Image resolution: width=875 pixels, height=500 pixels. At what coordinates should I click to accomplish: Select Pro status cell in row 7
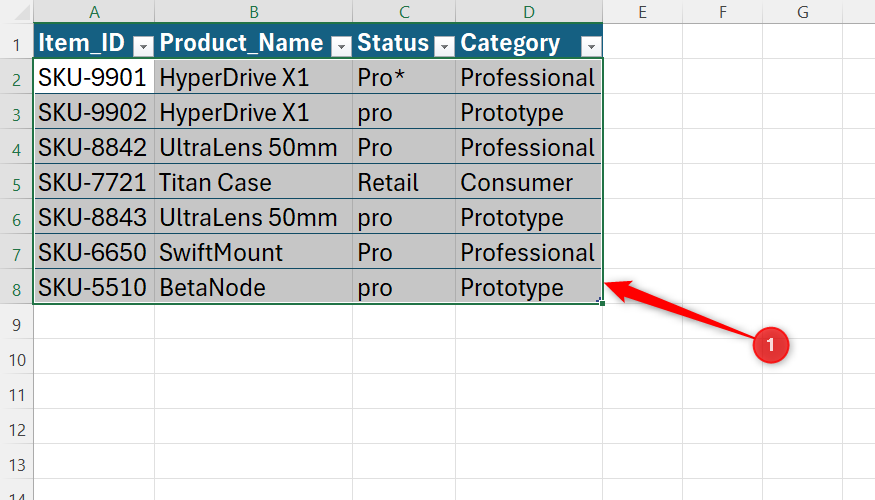pyautogui.click(x=404, y=252)
